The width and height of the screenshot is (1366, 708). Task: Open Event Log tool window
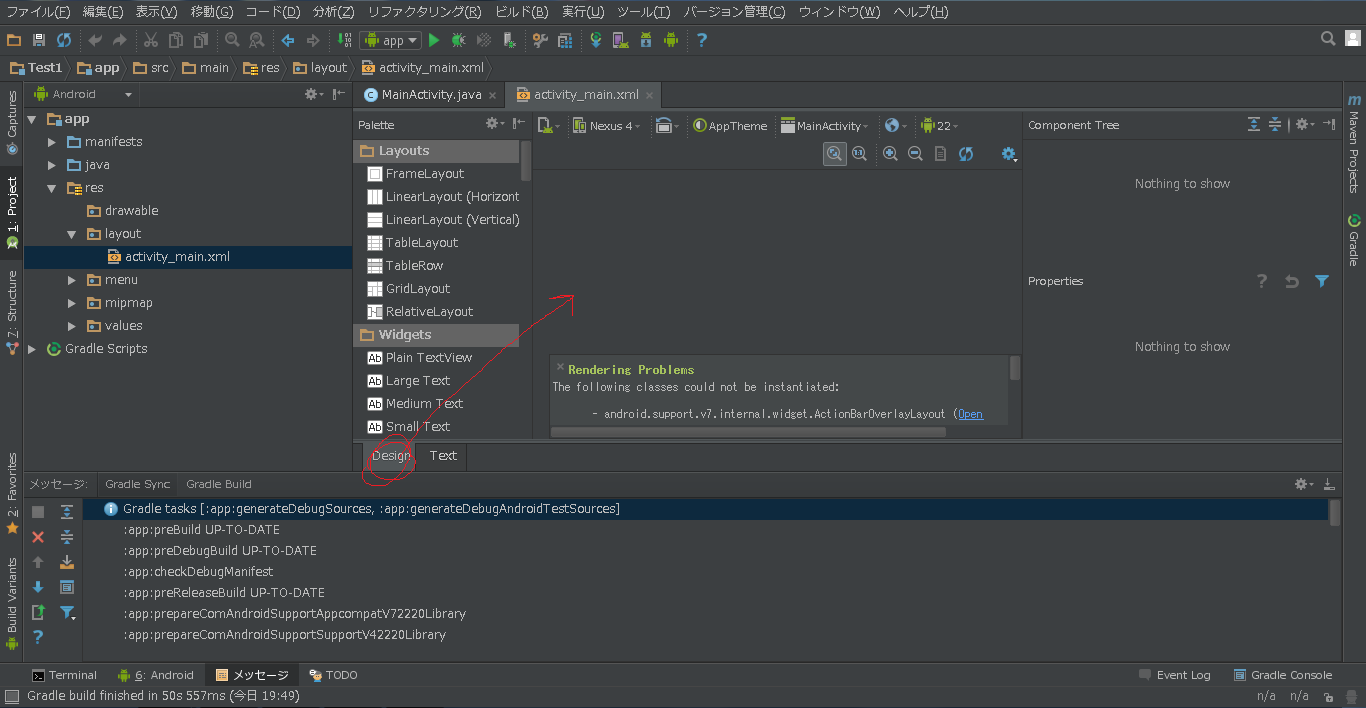(1174, 675)
